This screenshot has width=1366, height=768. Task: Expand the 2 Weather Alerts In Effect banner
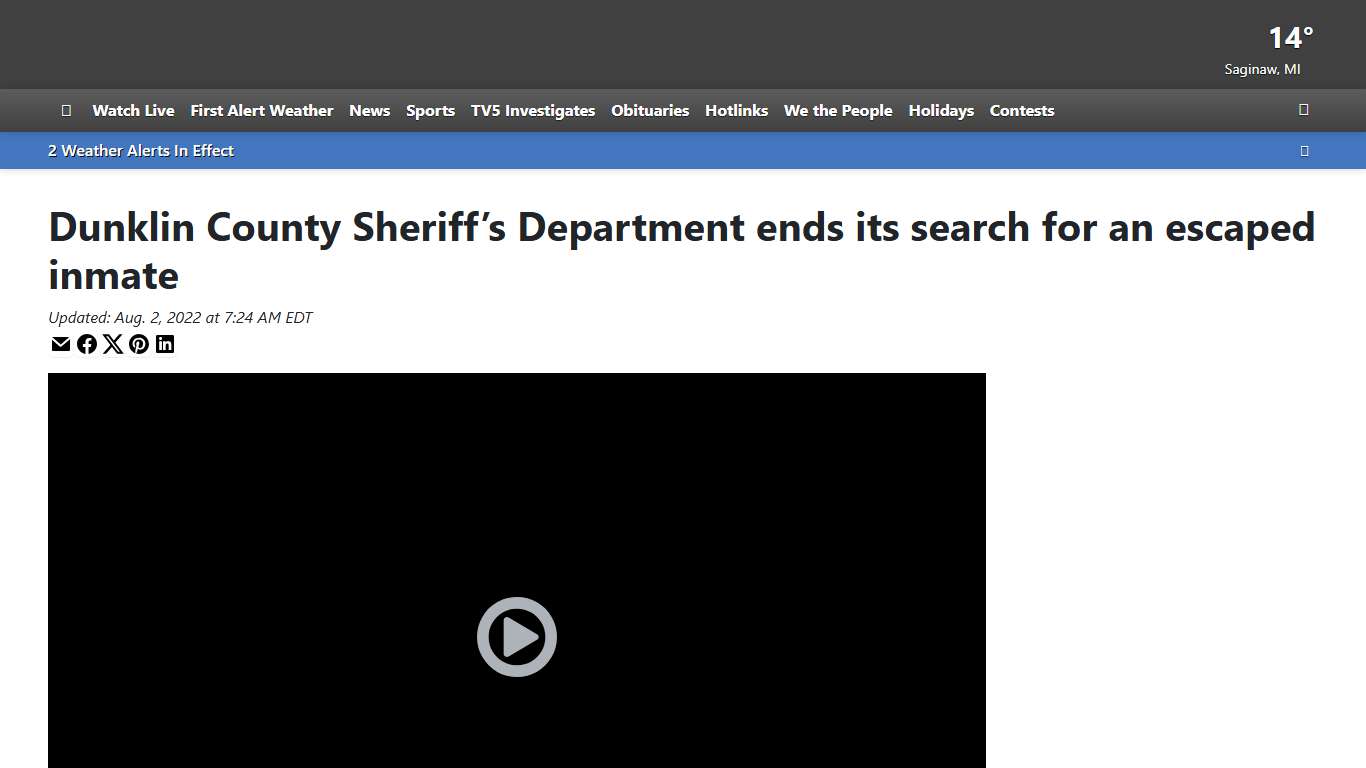pos(140,150)
